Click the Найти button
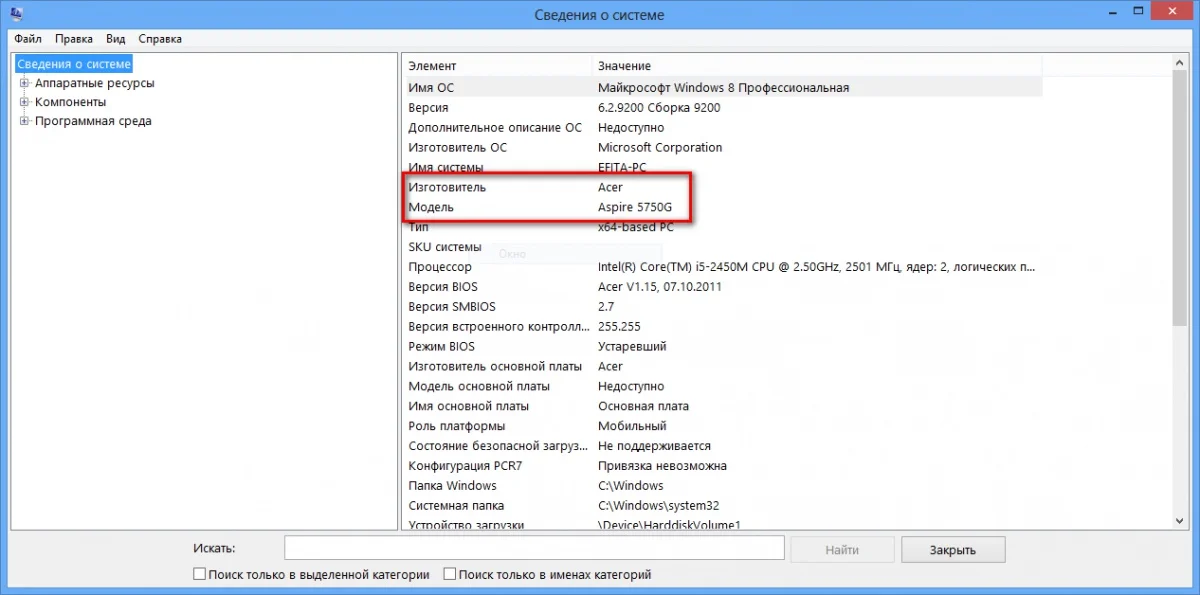Viewport: 1200px width, 595px height. (842, 549)
